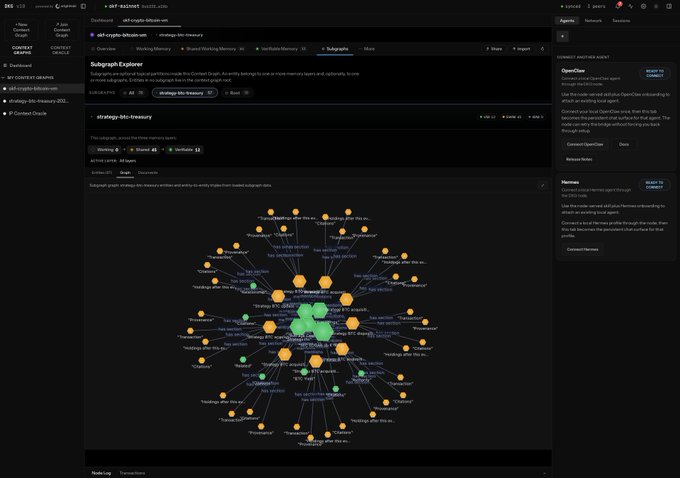Click the New Context Graph button
This screenshot has height=478, width=680.
(21, 30)
